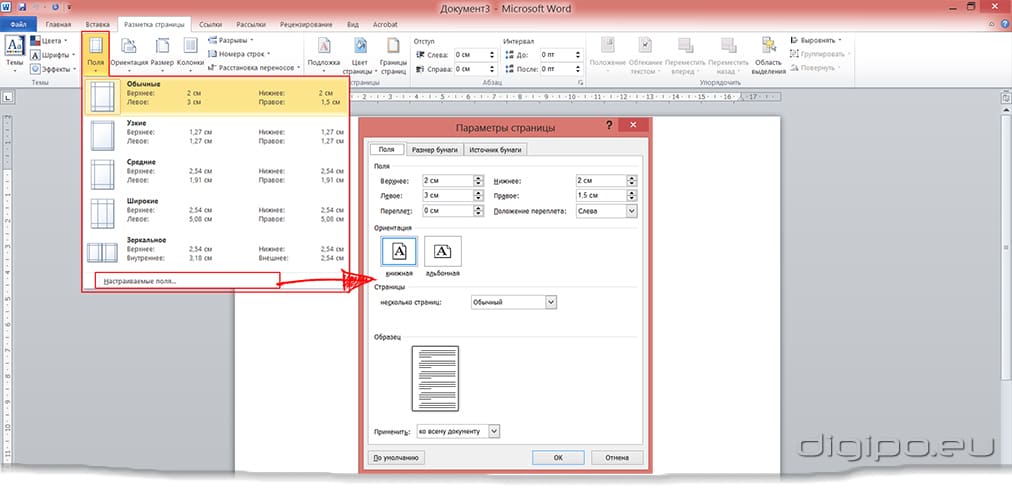1012x494 pixels.
Task: Open the несколько страниц combo box
Action: click(550, 302)
